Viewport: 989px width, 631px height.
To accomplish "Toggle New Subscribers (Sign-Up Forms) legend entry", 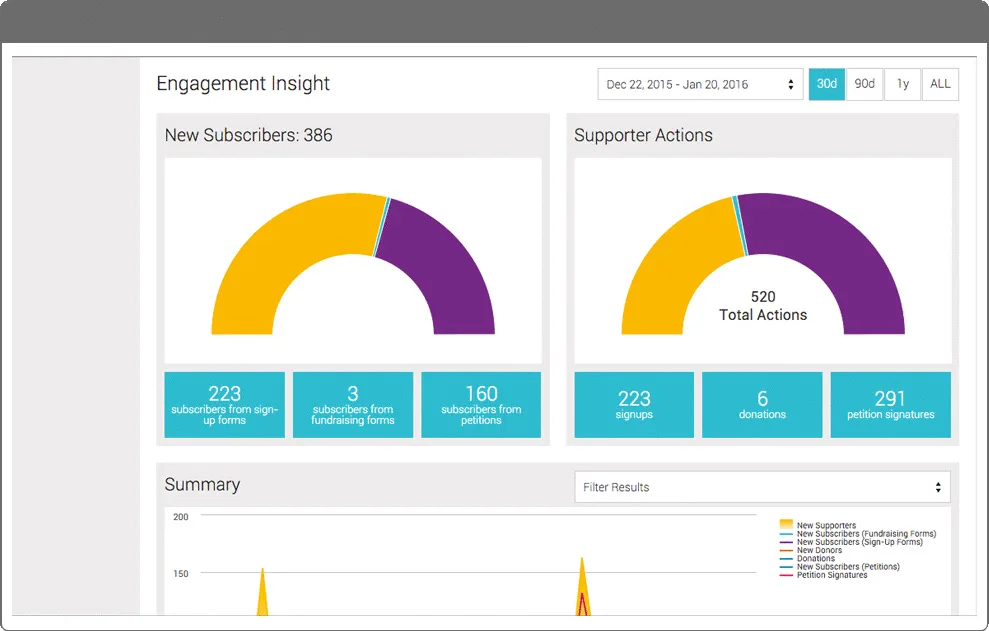I will pos(851,542).
